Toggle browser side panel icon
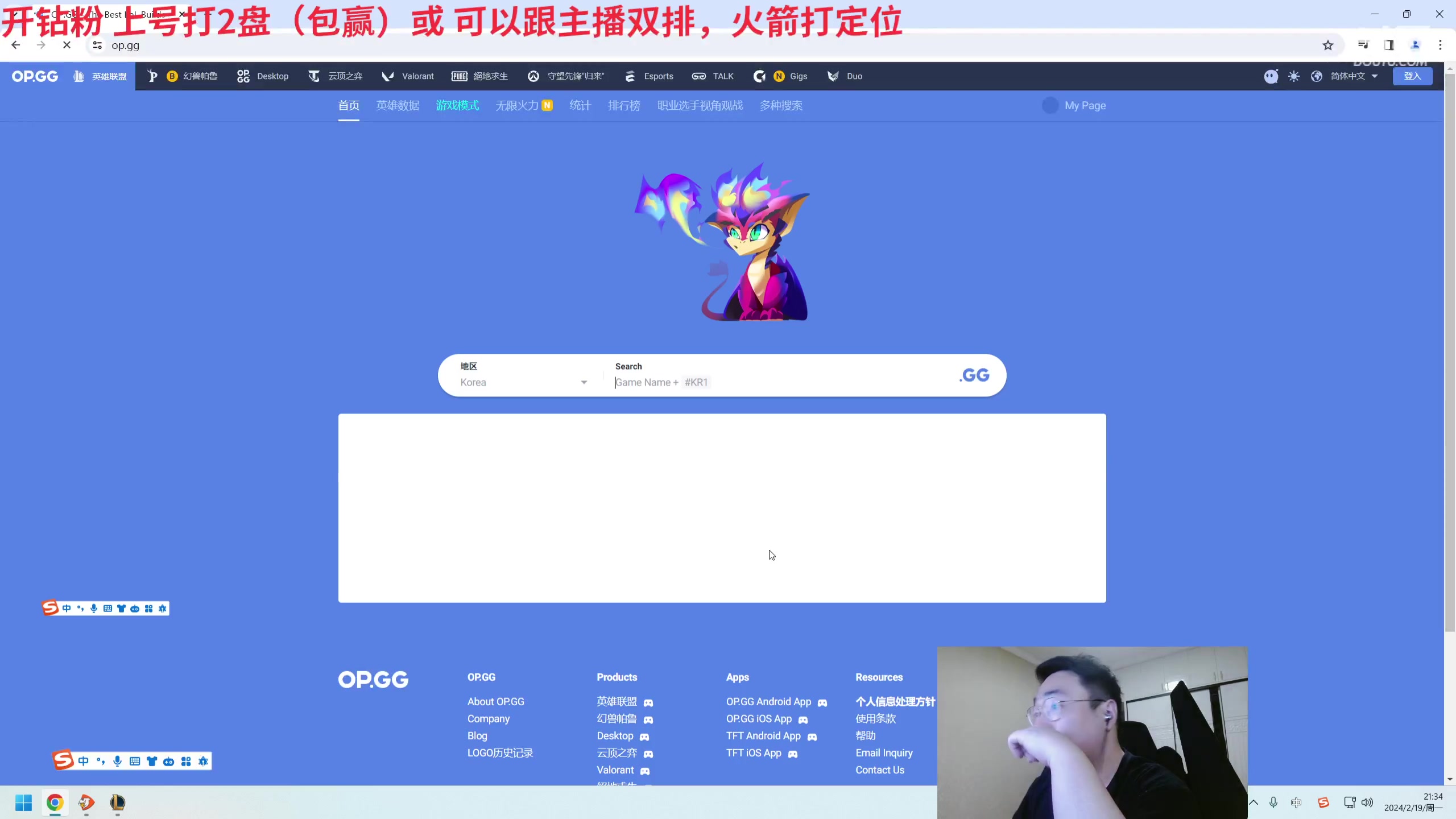Viewport: 1456px width, 819px height. point(1389,45)
